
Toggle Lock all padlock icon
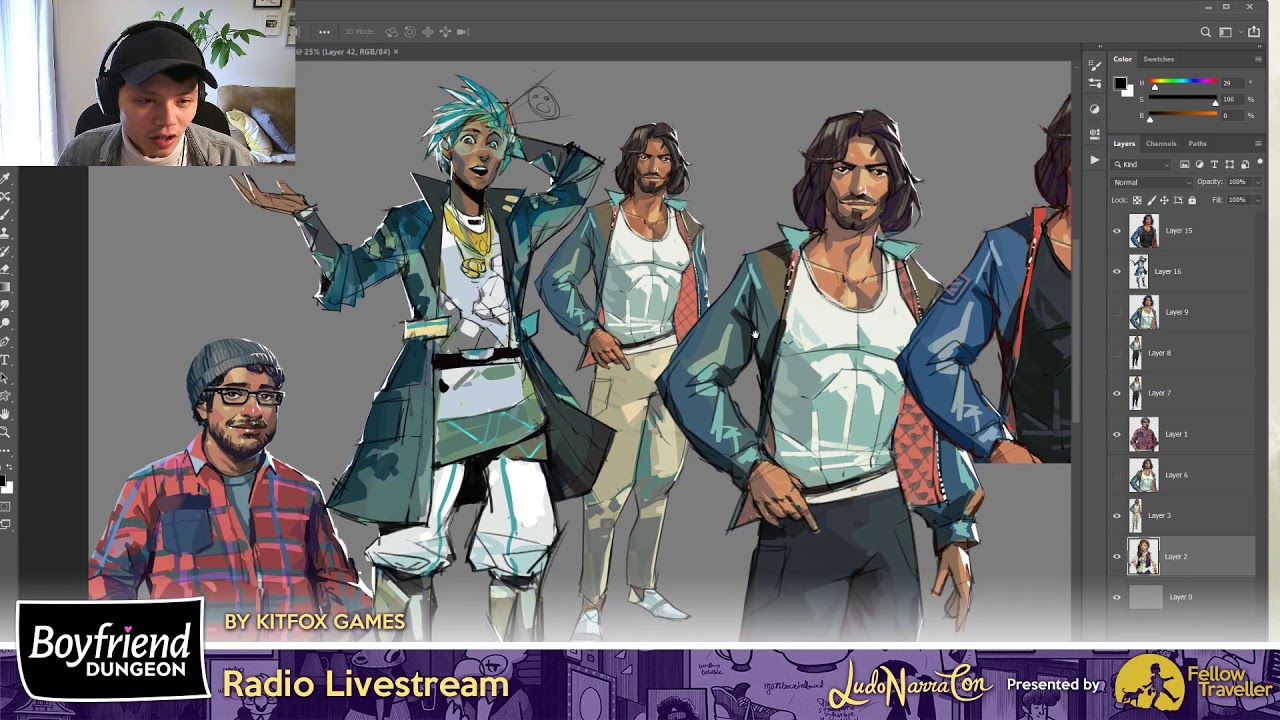[1192, 200]
